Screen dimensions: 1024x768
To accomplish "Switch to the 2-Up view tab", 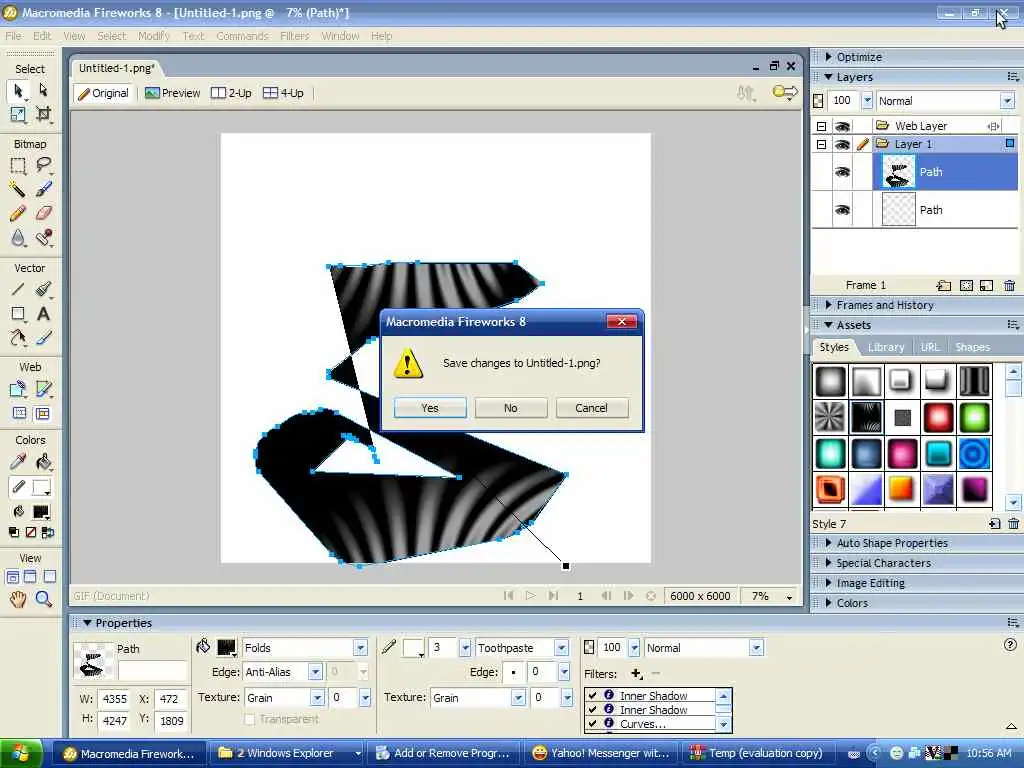I will (231, 93).
